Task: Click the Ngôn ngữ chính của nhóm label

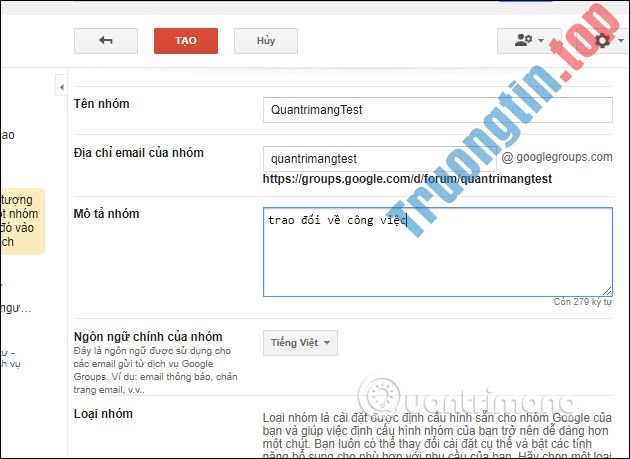Action: (148, 336)
